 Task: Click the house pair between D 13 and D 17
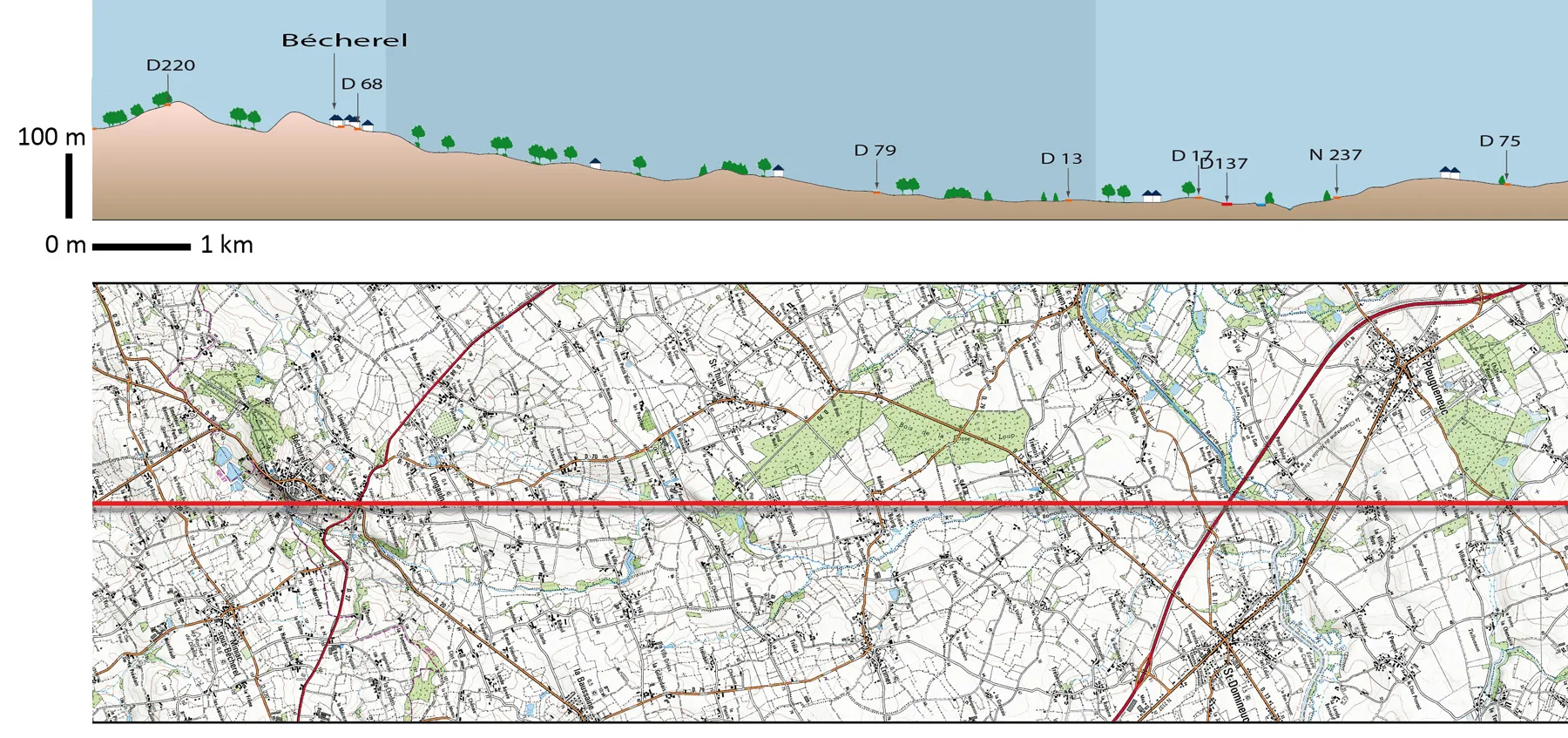coord(1152,196)
